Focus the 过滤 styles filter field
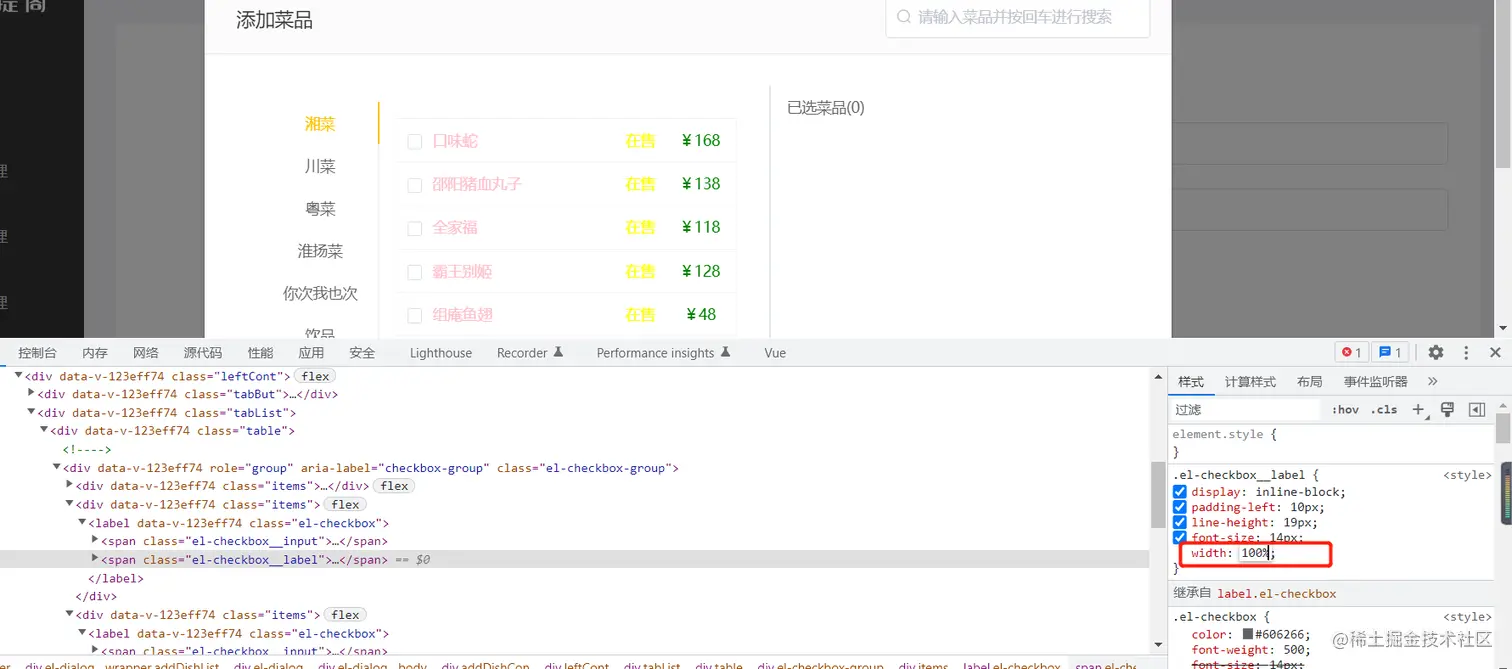The image size is (1512, 669). 1245,409
